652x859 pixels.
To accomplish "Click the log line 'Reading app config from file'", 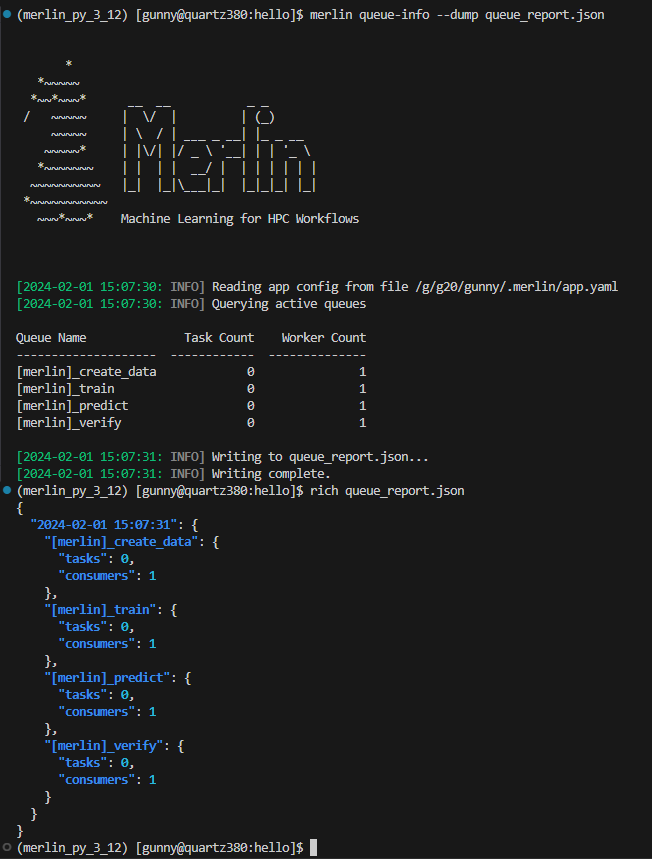I will click(310, 287).
